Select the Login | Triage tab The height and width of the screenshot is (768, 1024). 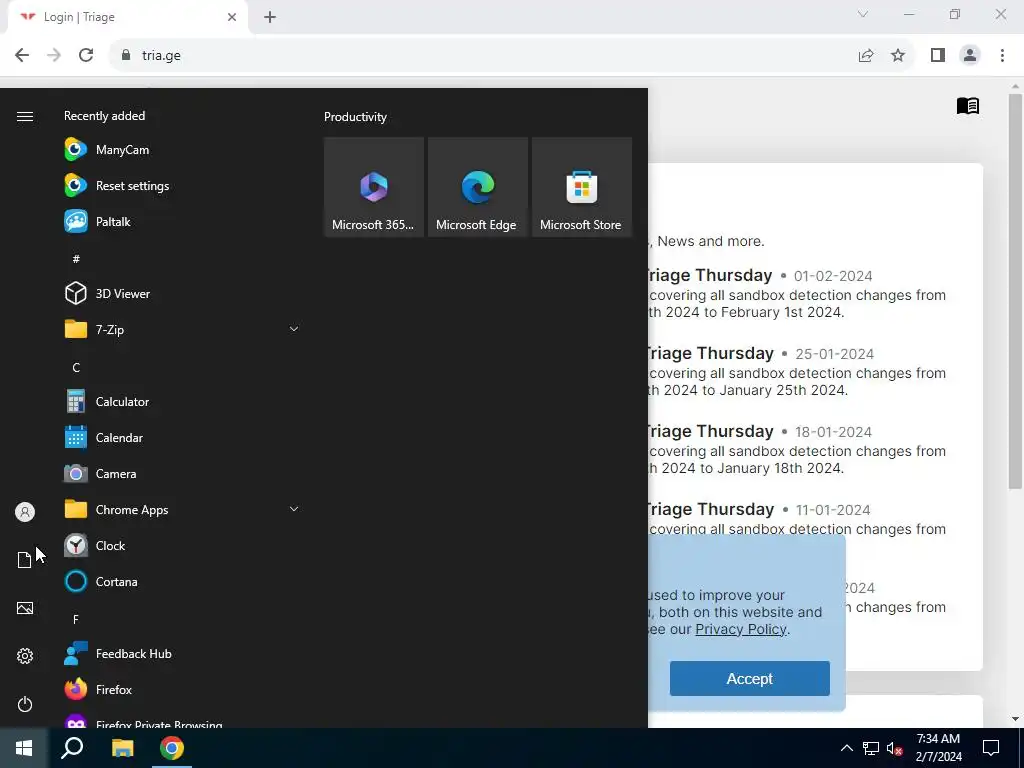(127, 17)
